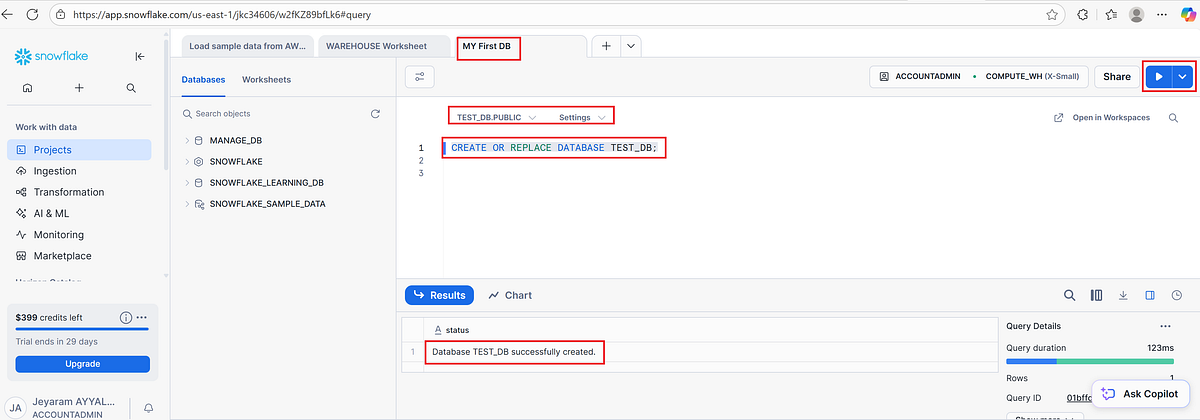Show the Chart view tab

(510, 295)
